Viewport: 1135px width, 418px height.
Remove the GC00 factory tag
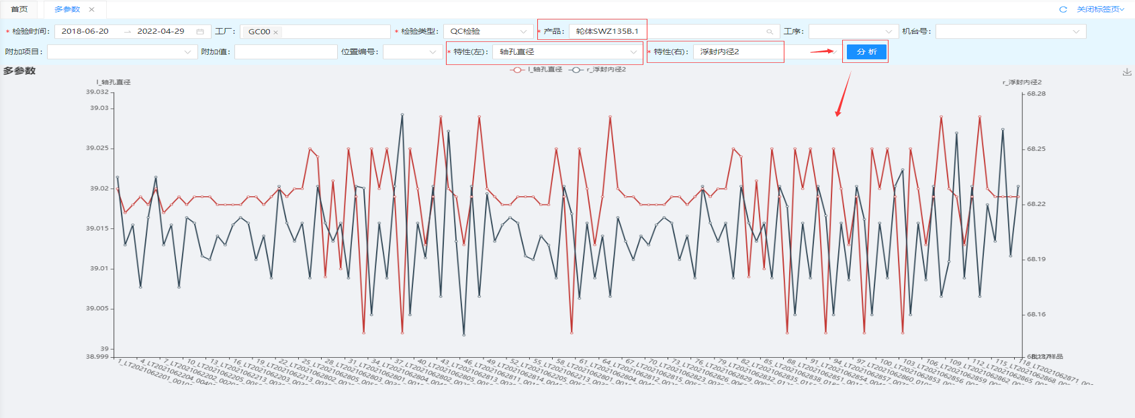pos(276,32)
